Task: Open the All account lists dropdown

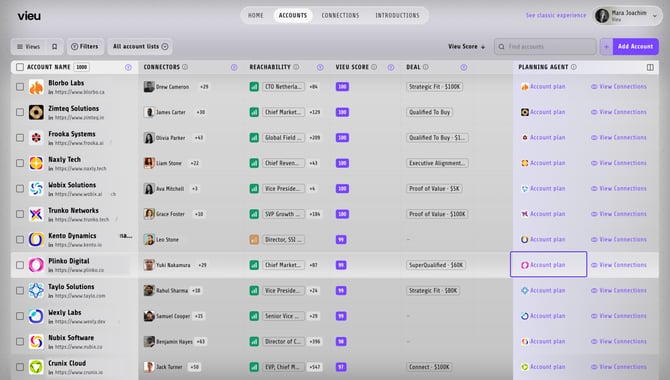Action: 140,47
